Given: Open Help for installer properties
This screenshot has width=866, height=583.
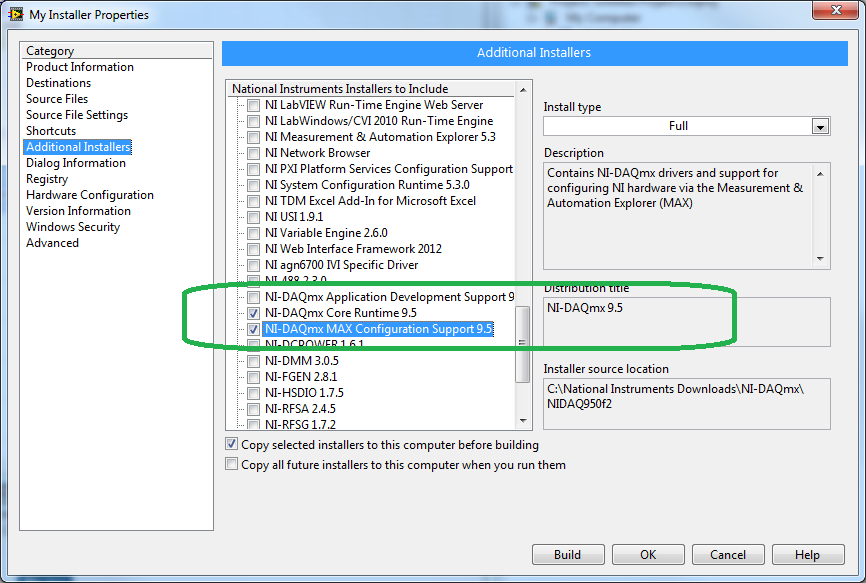Looking at the screenshot, I should point(807,554).
